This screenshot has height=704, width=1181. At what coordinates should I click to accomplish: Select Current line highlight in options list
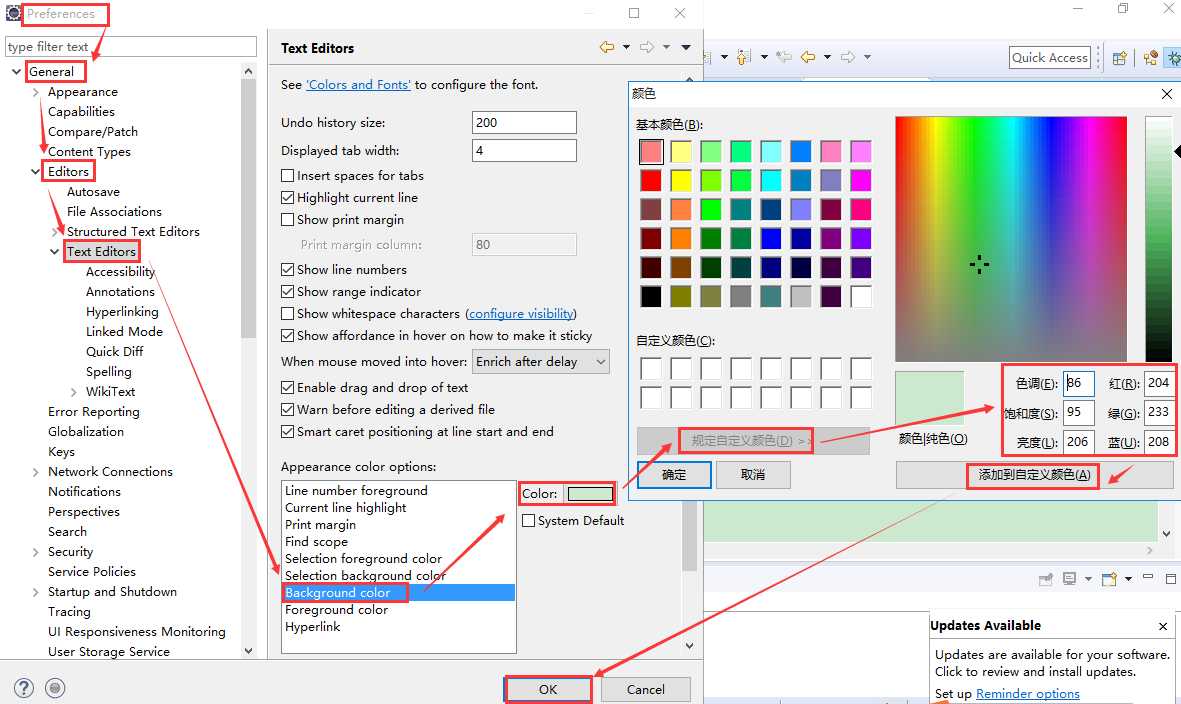pyautogui.click(x=398, y=507)
